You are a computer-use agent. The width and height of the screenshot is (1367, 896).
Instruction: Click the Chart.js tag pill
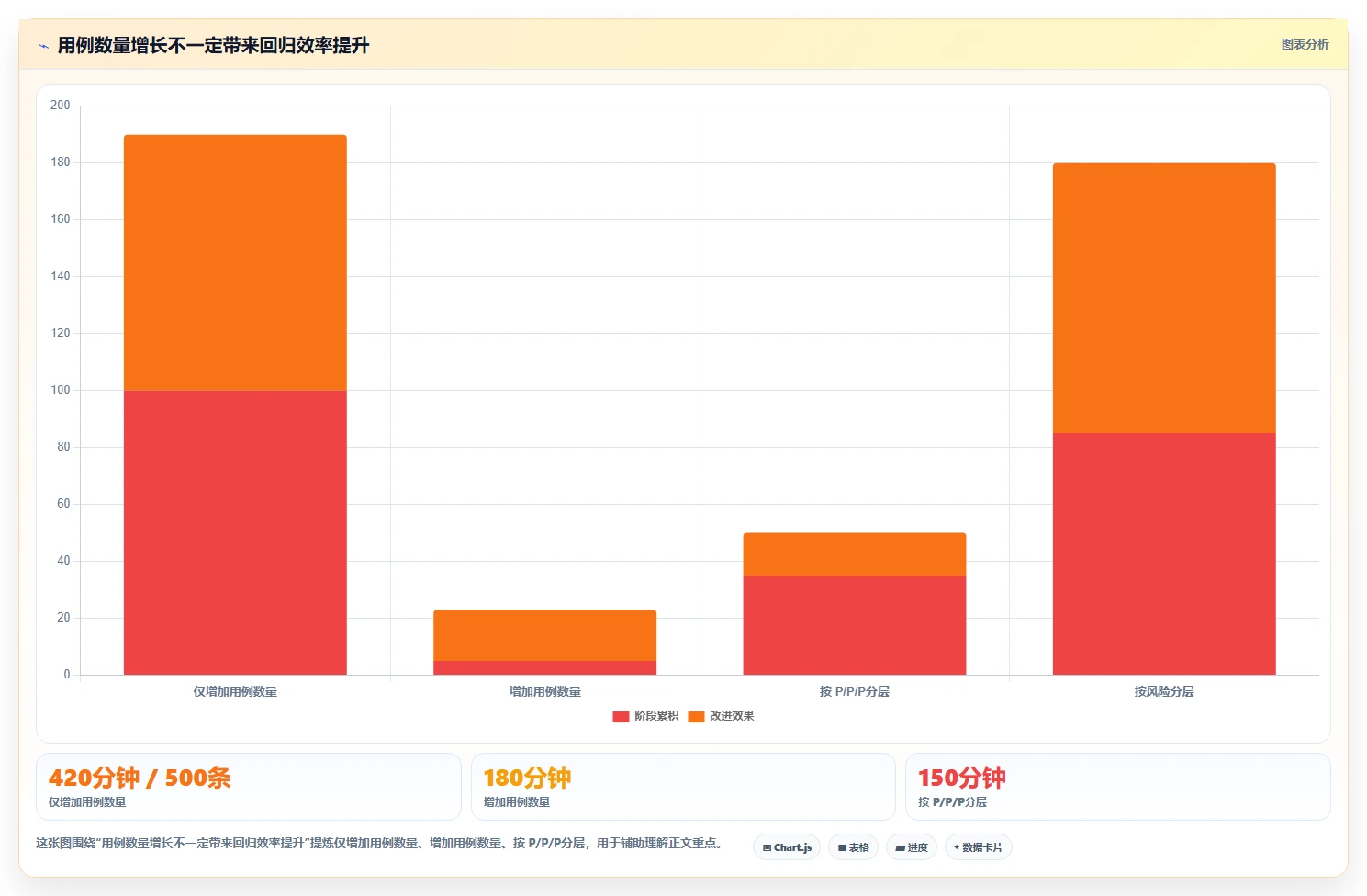click(787, 847)
